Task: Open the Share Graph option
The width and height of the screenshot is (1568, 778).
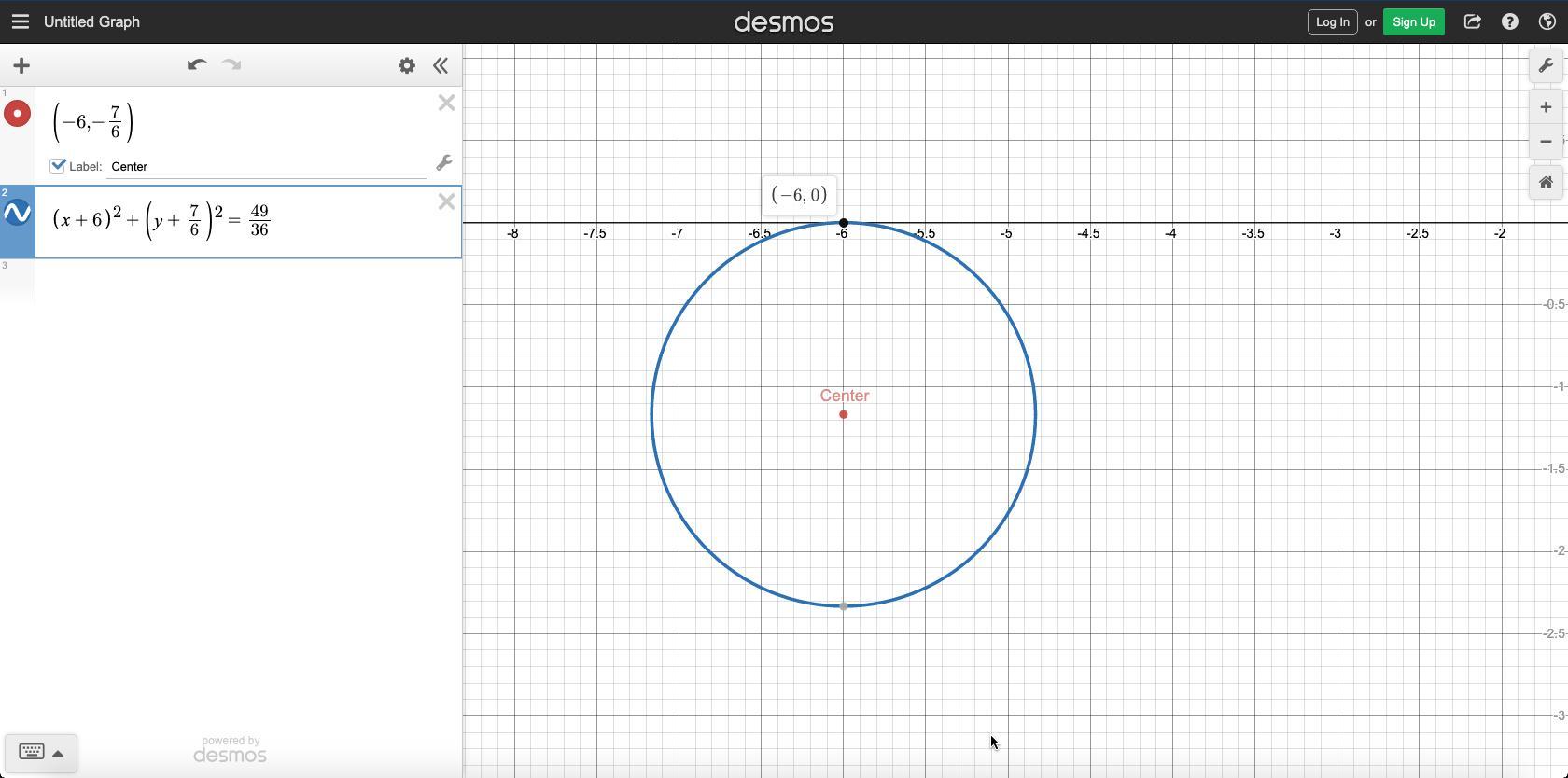Action: [1472, 21]
